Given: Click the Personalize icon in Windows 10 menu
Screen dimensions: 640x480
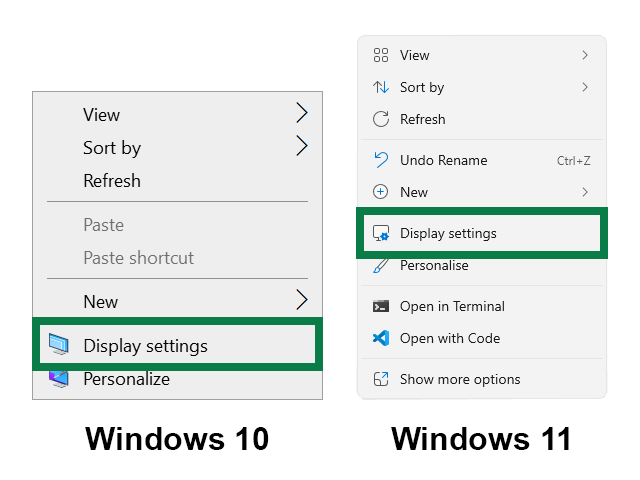Looking at the screenshot, I should coord(59,379).
